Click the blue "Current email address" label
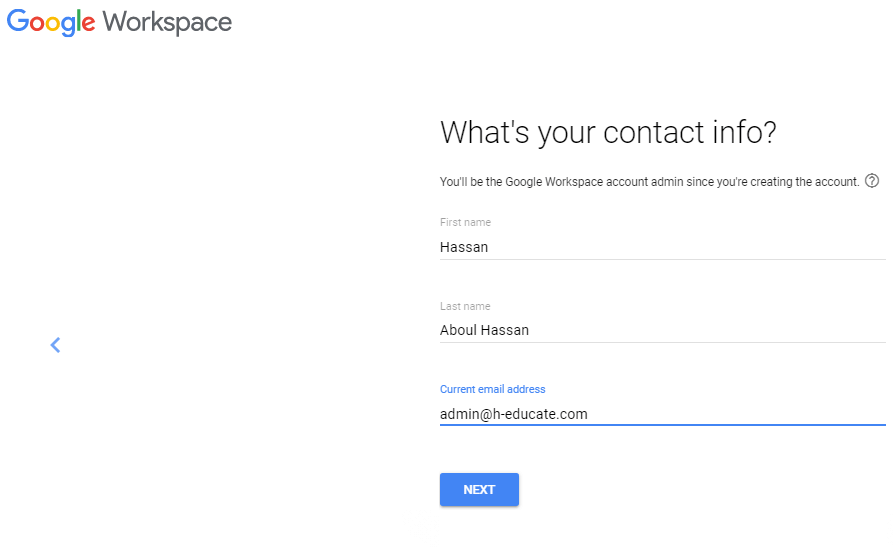 (492, 389)
